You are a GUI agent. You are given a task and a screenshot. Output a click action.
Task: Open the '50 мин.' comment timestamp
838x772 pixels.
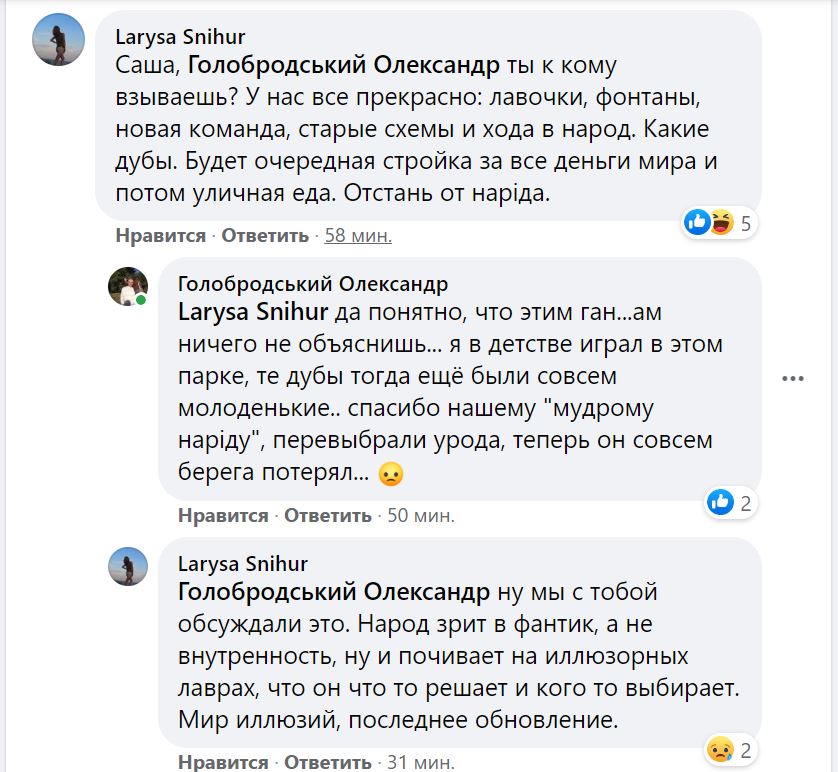click(x=420, y=516)
